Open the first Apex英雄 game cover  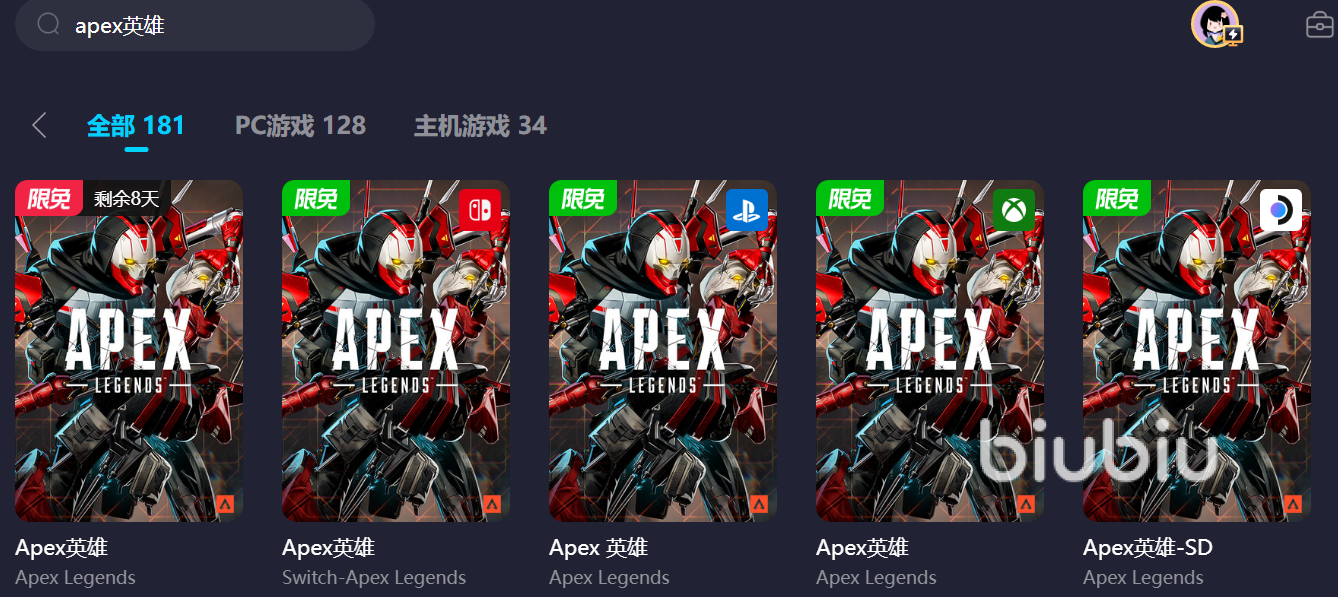129,351
